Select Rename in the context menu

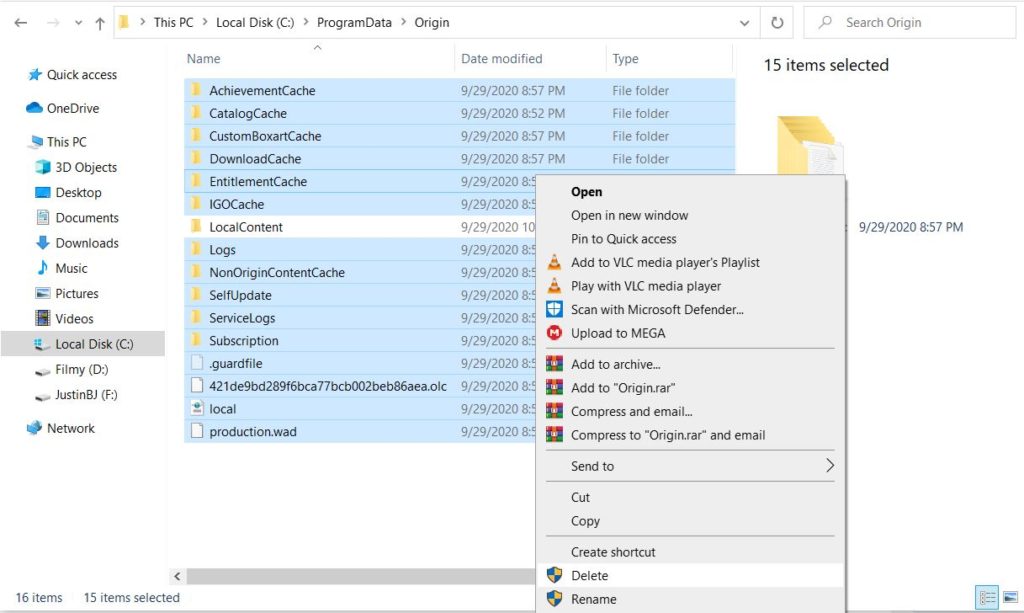click(593, 599)
